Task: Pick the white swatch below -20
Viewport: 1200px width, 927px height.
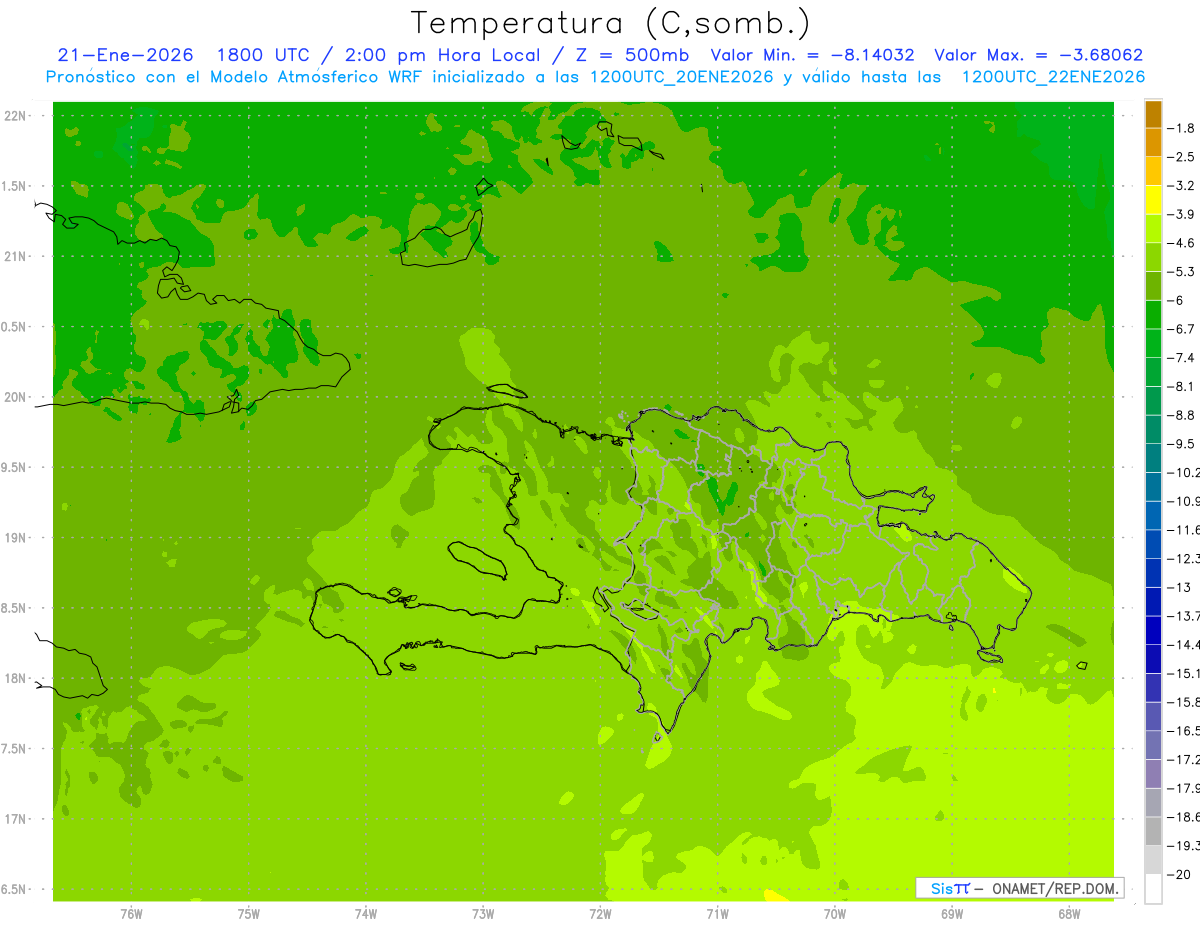Action: [1153, 888]
